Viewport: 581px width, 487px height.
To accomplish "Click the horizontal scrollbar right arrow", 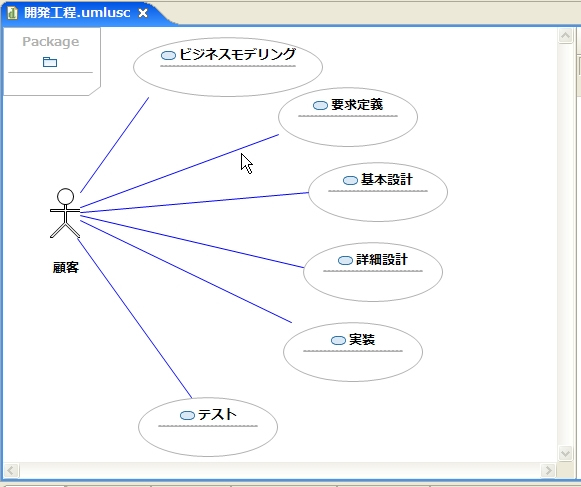I will (548, 470).
